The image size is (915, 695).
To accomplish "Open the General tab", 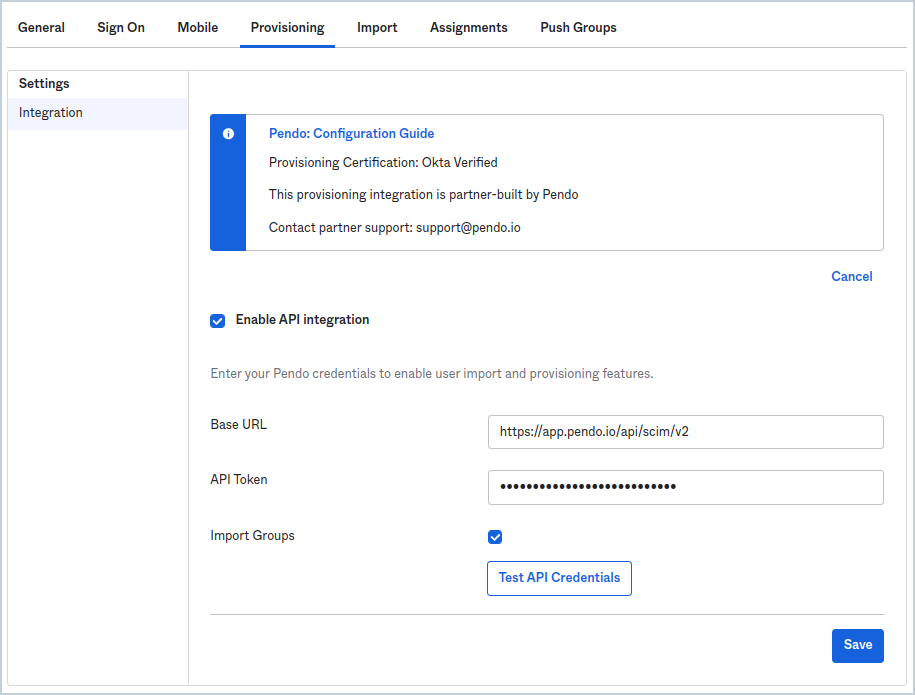I will click(x=41, y=27).
